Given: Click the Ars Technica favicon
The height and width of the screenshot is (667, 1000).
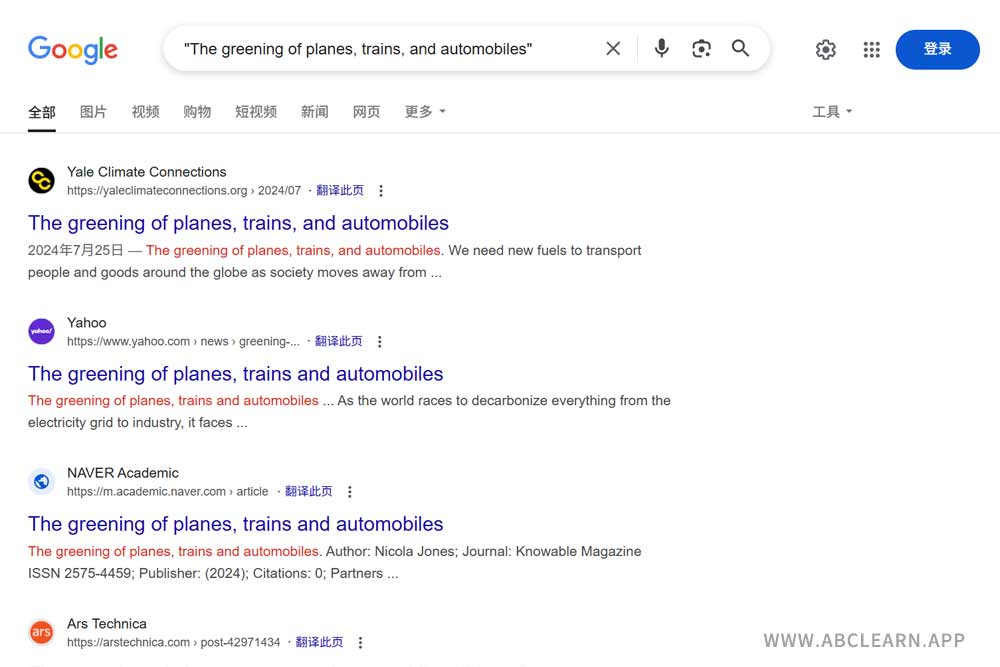Looking at the screenshot, I should click(x=41, y=632).
